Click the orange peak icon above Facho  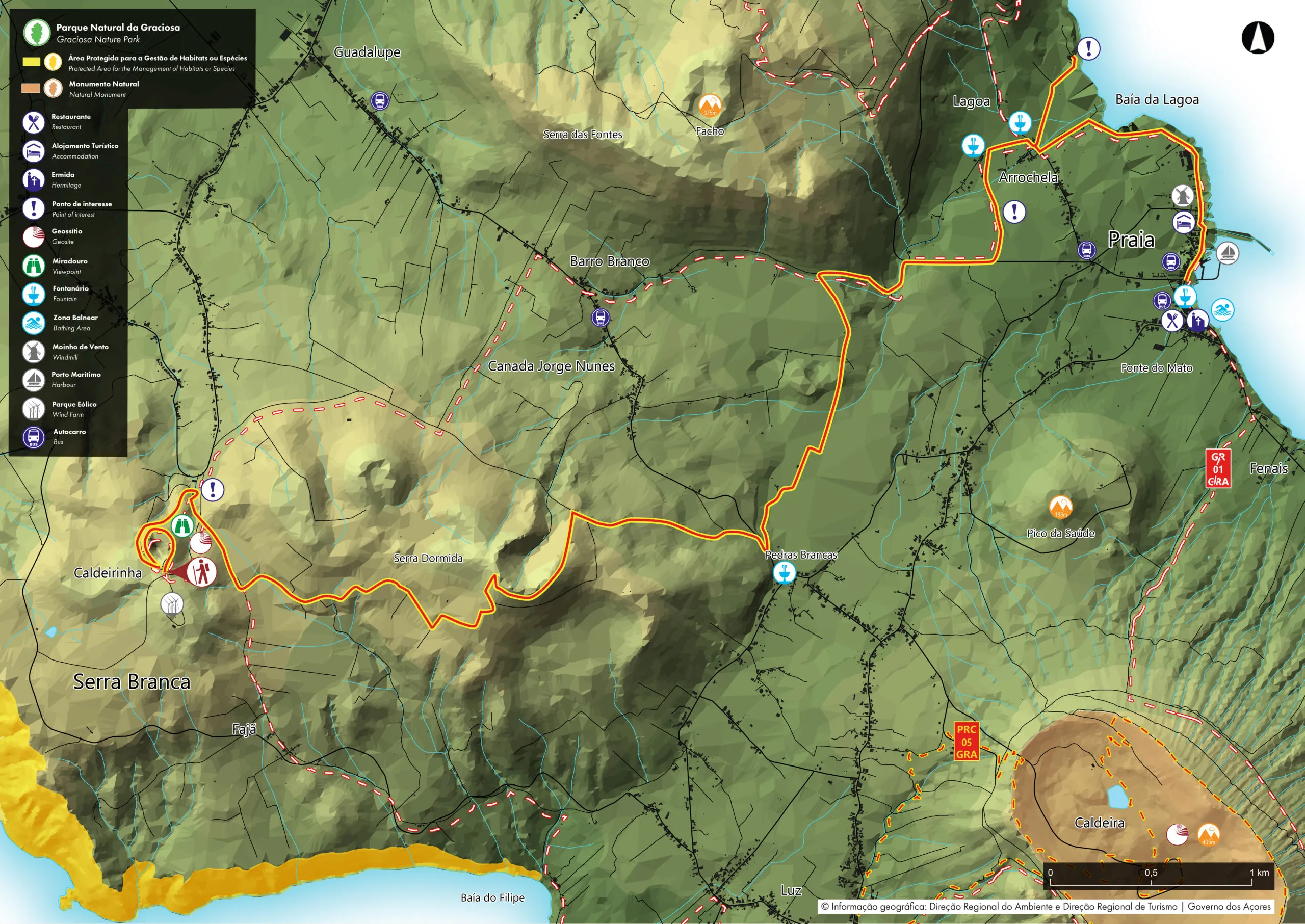(710, 105)
